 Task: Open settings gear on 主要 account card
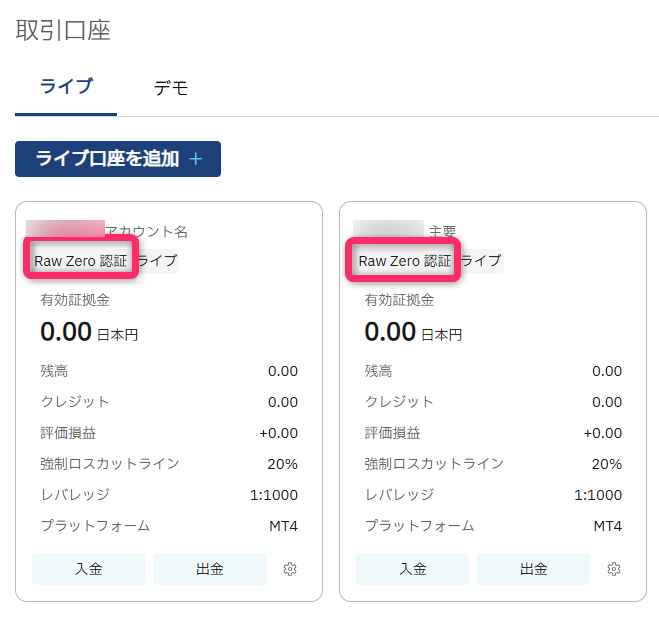[x=614, y=569]
